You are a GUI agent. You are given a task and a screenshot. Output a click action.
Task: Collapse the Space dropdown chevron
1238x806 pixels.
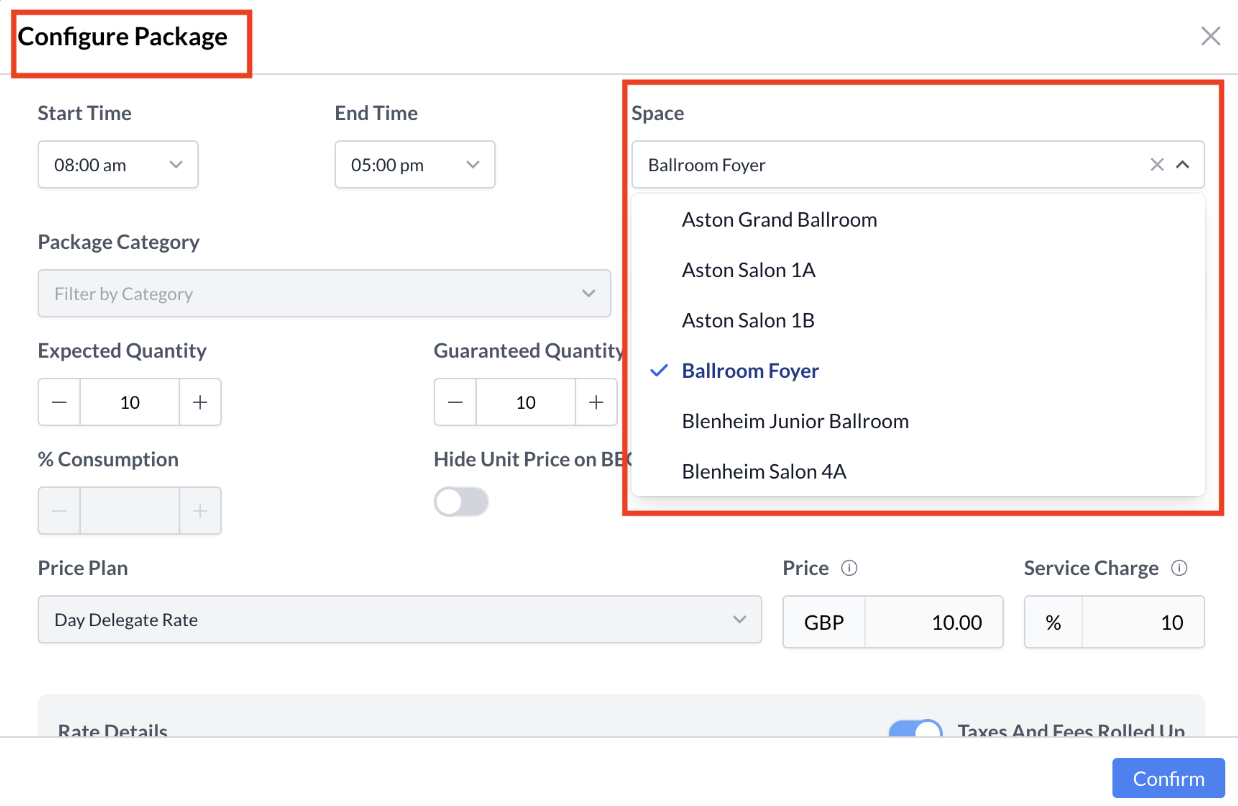(1182, 165)
